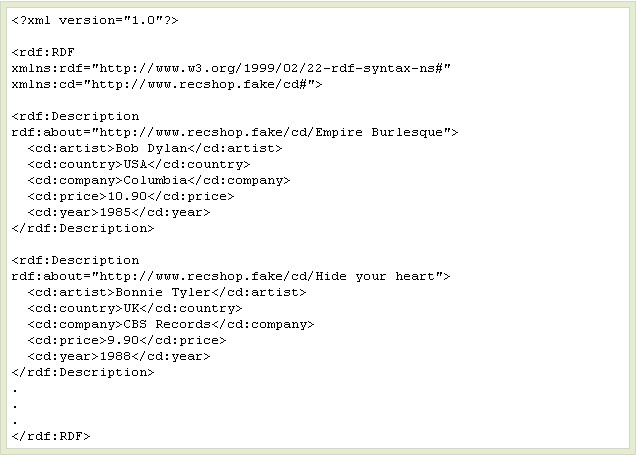Click the xmlns:cd namespace declaration line
This screenshot has height=455, width=636.
click(x=166, y=84)
